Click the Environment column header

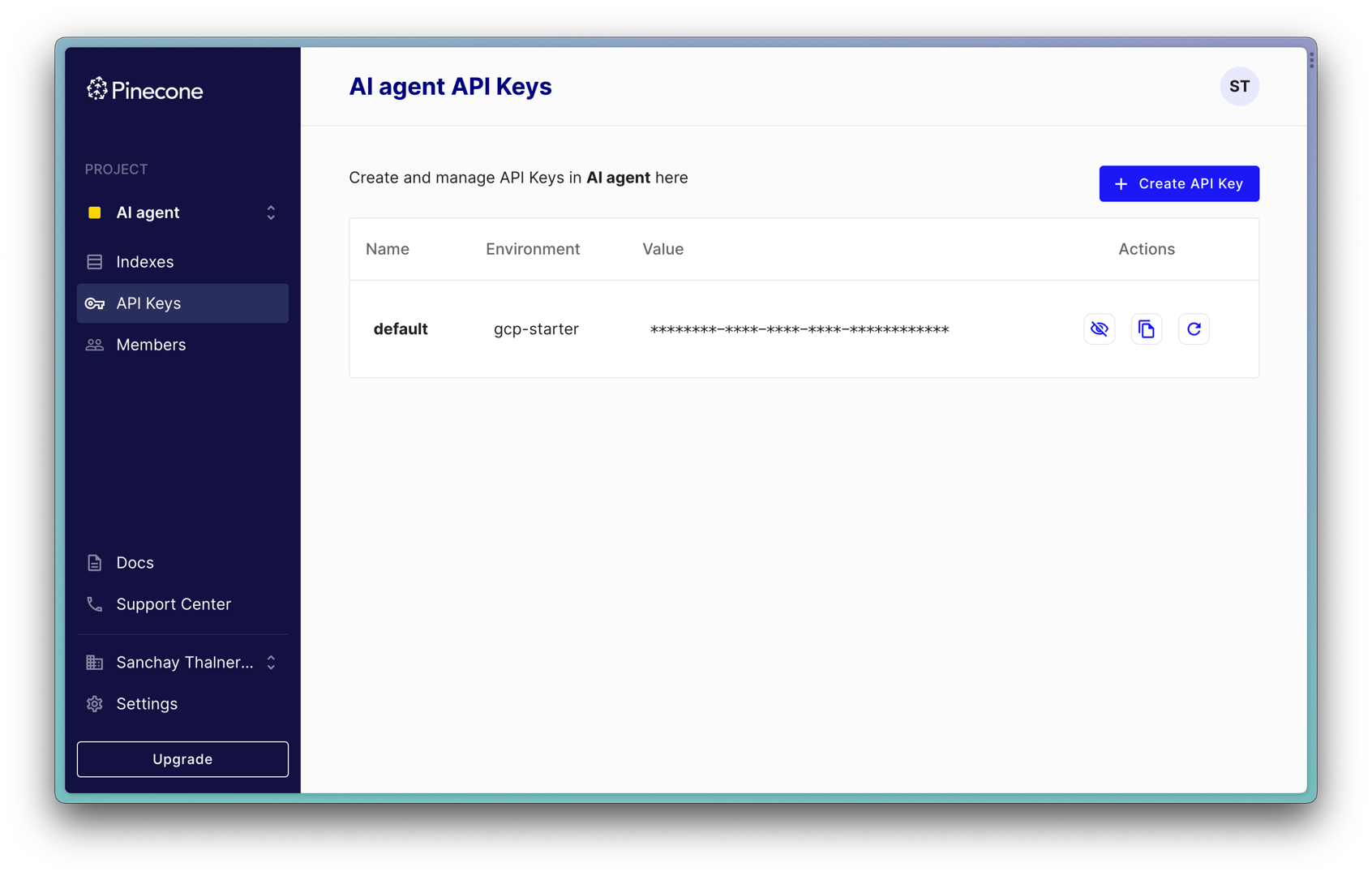[x=533, y=249]
